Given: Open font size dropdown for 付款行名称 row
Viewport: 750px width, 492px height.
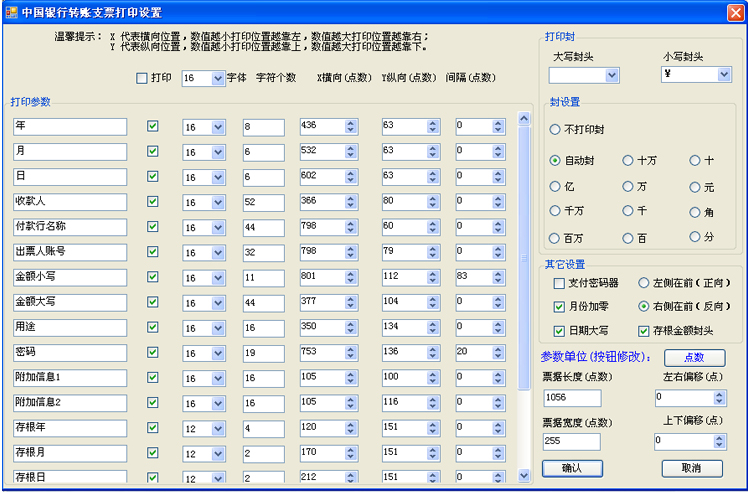Looking at the screenshot, I should 218,228.
